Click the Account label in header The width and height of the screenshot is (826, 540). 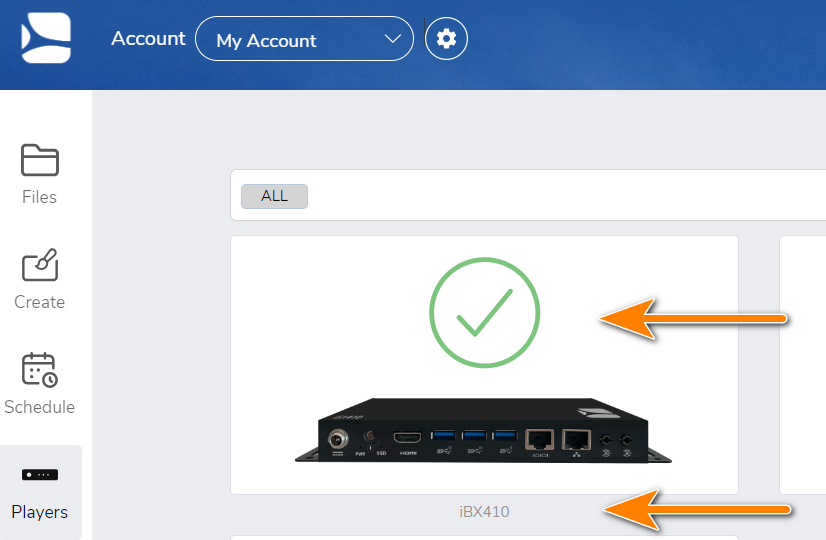tap(148, 38)
